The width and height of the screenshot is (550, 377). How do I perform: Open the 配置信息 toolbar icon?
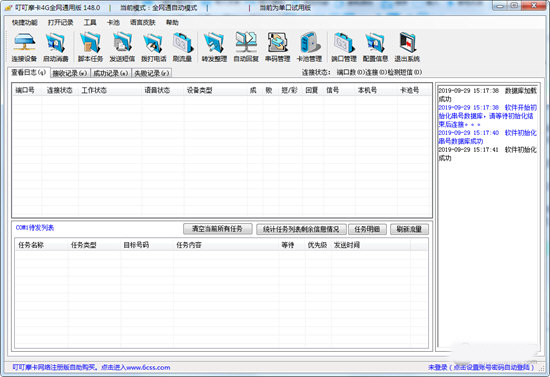click(375, 47)
